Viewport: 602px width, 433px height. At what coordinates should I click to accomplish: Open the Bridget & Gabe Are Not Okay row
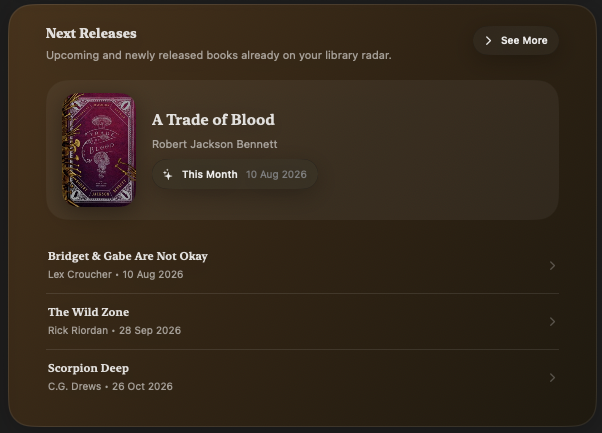[x=302, y=265]
